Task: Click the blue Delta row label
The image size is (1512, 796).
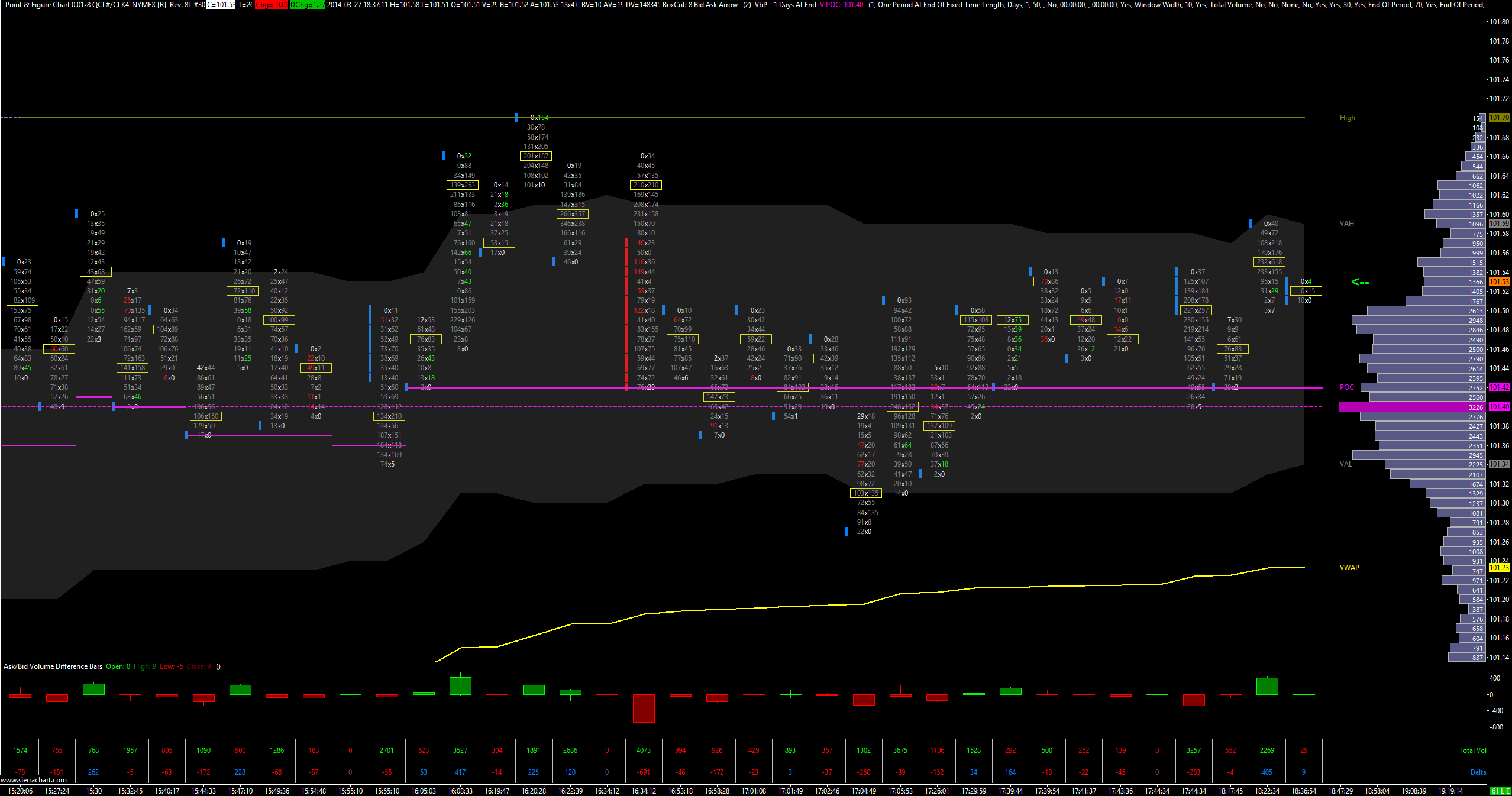Action: (x=1477, y=772)
